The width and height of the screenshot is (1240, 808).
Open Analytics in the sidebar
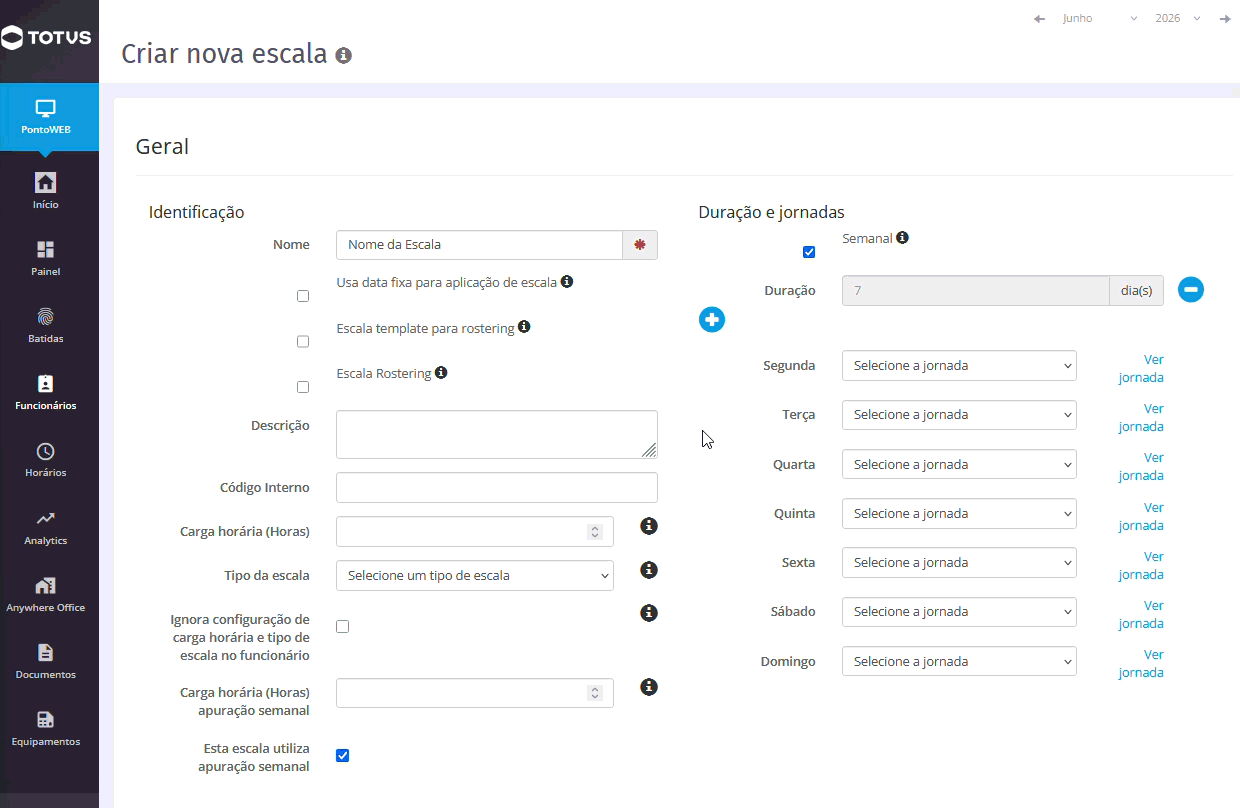point(46,526)
